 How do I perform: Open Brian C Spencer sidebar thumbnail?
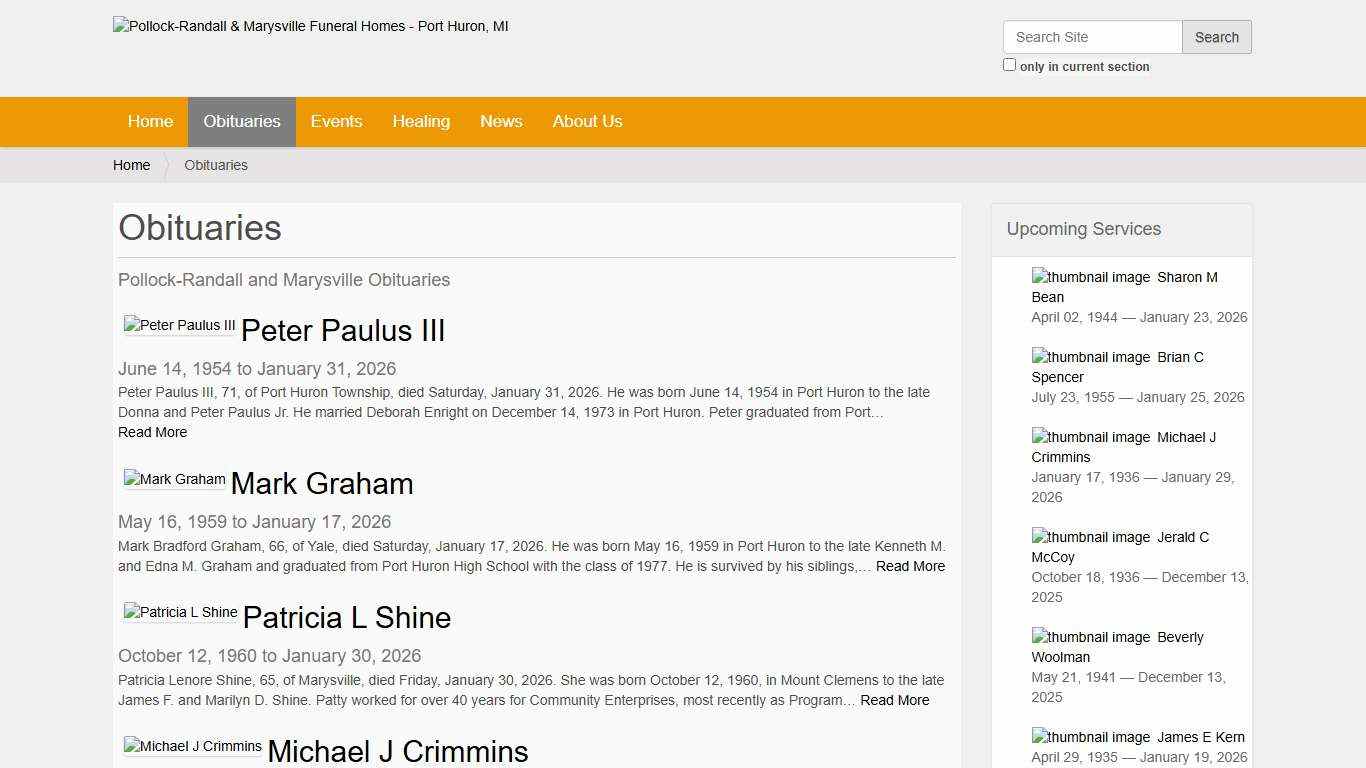1091,357
